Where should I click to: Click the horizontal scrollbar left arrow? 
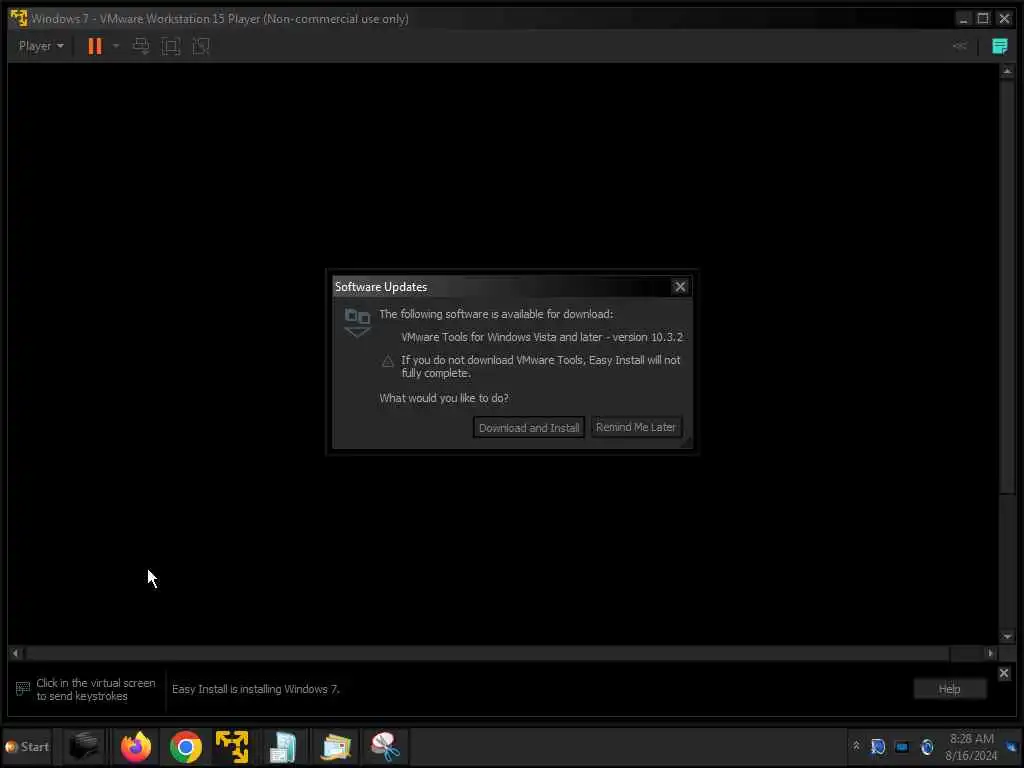16,653
